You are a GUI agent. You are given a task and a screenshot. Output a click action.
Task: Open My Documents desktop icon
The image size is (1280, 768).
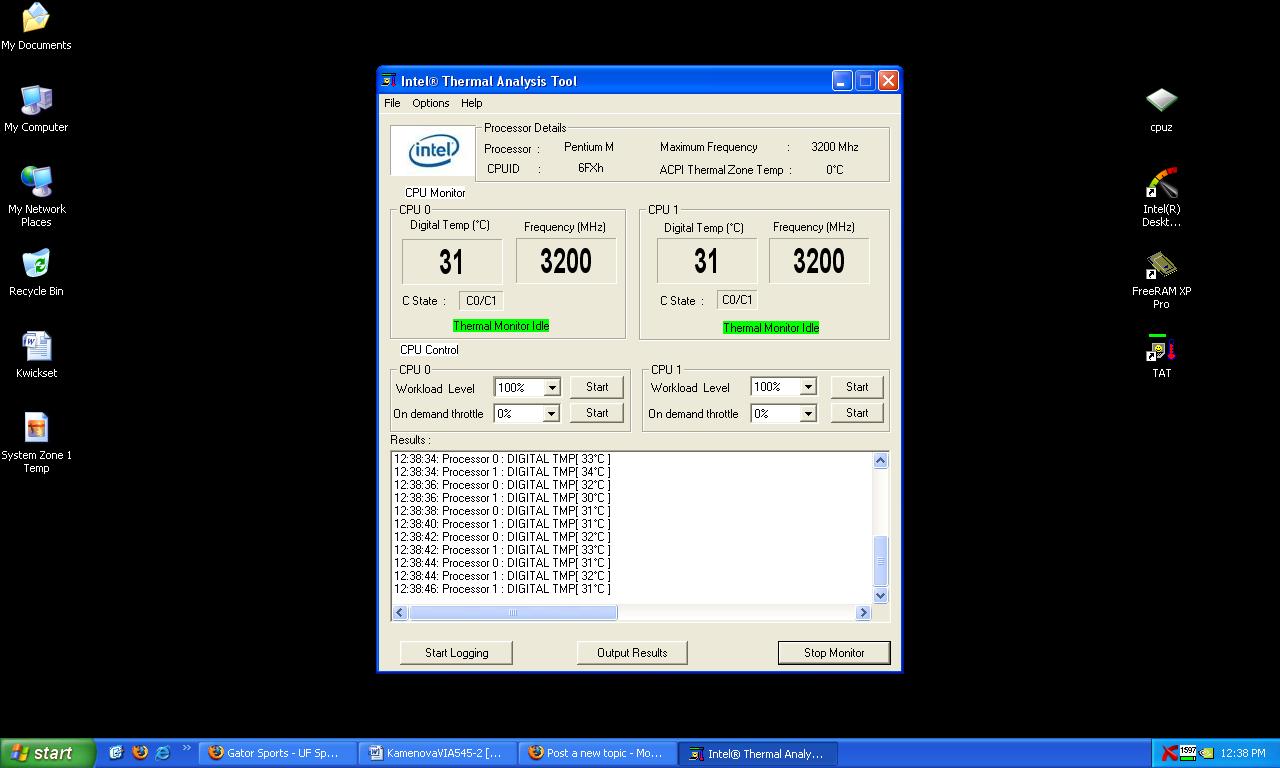tap(36, 26)
